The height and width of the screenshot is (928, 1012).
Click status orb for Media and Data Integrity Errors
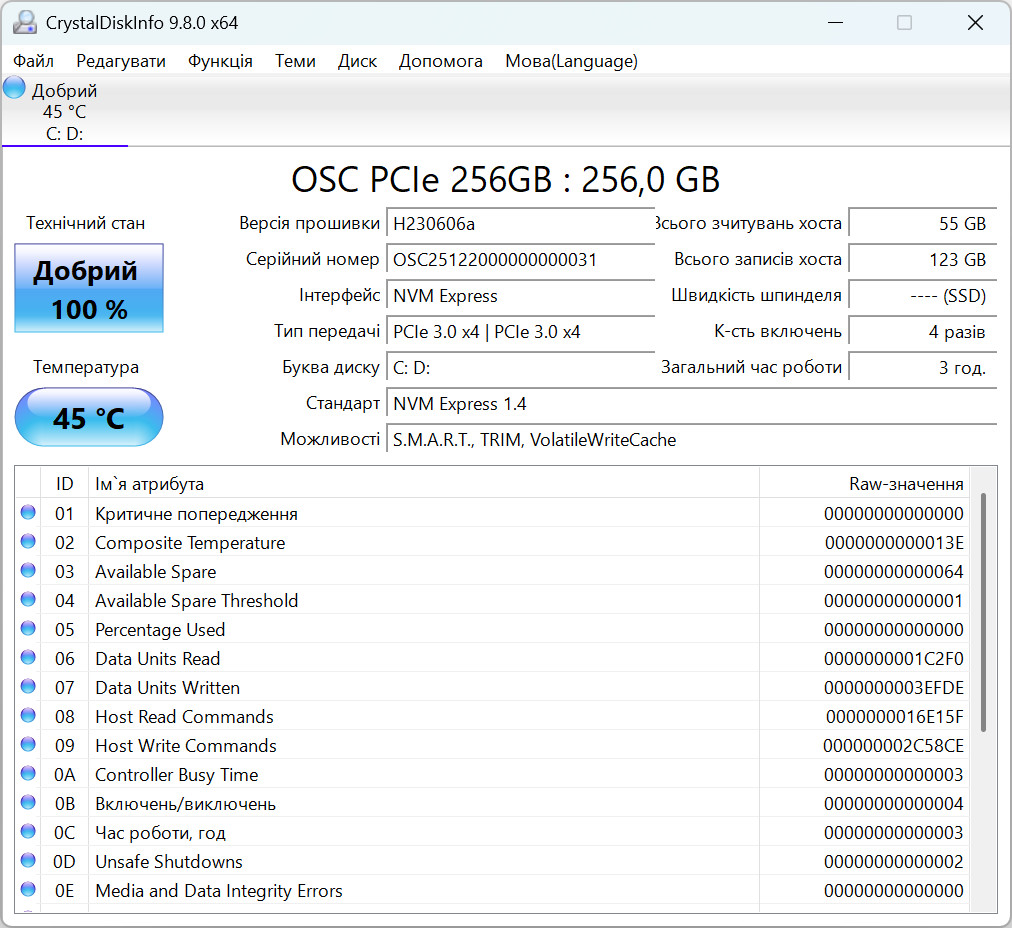pos(28,889)
